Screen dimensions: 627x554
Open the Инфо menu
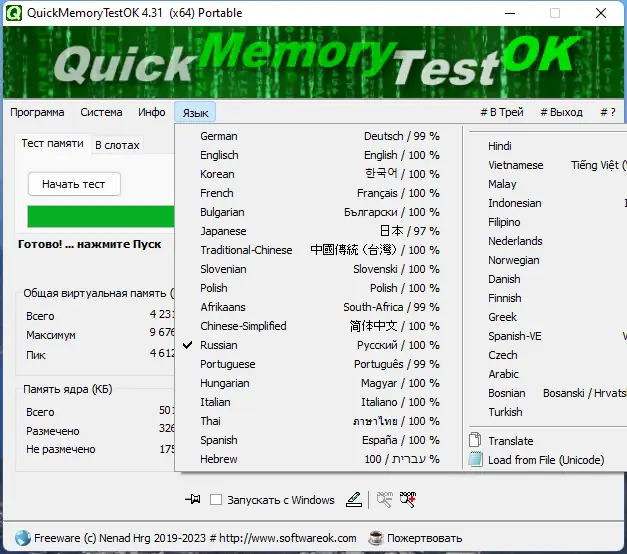pyautogui.click(x=152, y=112)
